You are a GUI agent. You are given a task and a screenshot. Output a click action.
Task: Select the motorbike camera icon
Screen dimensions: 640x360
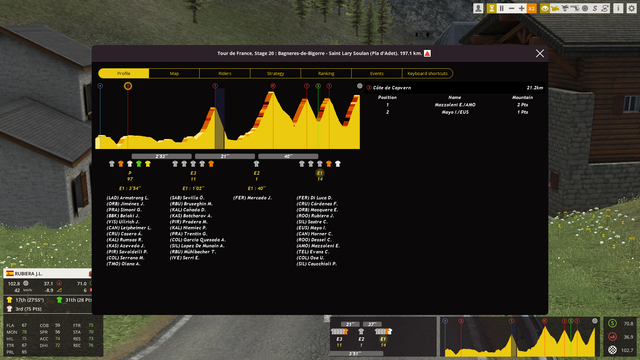point(565,8)
